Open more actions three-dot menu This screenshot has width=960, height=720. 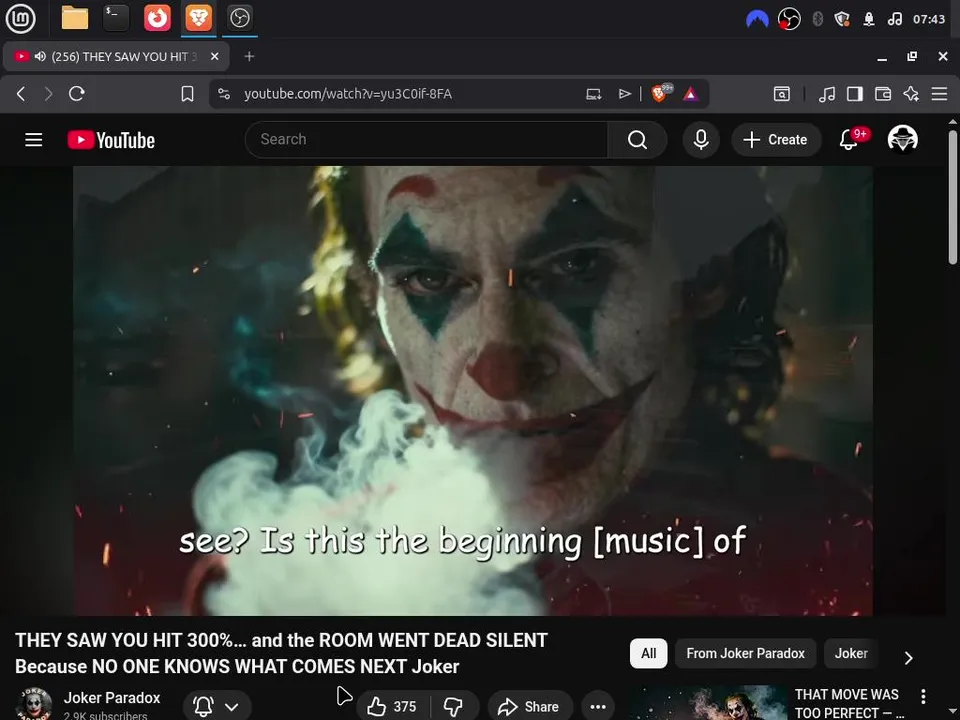tap(598, 707)
